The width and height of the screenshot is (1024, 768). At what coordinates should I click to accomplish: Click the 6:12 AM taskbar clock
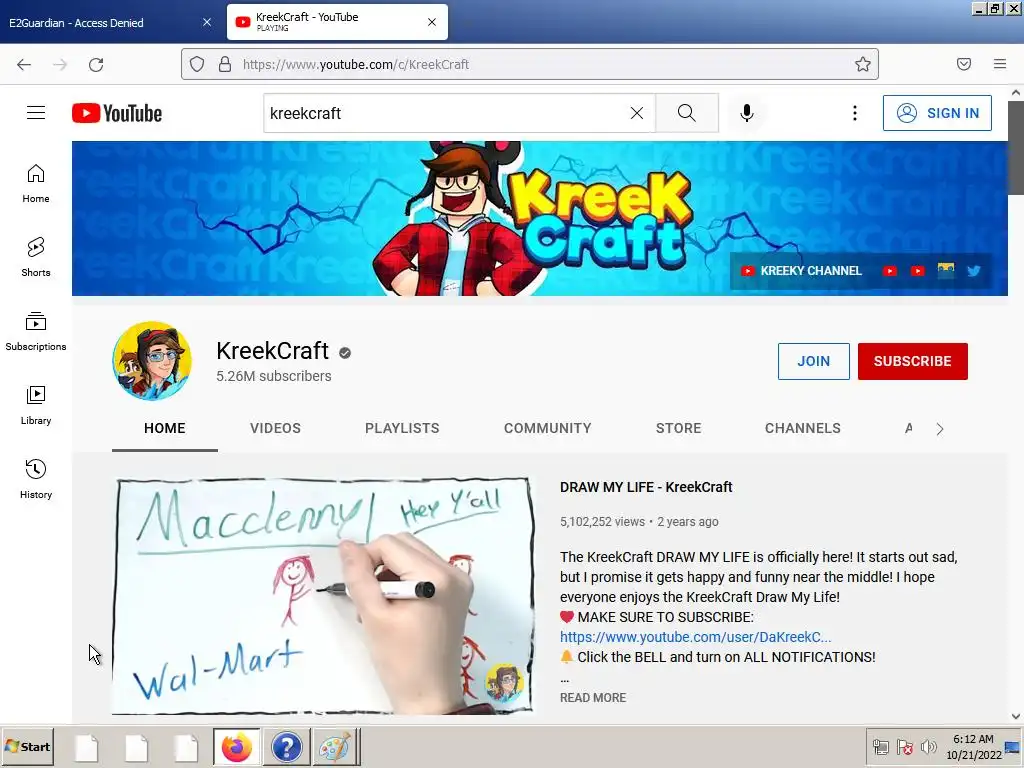[973, 739]
